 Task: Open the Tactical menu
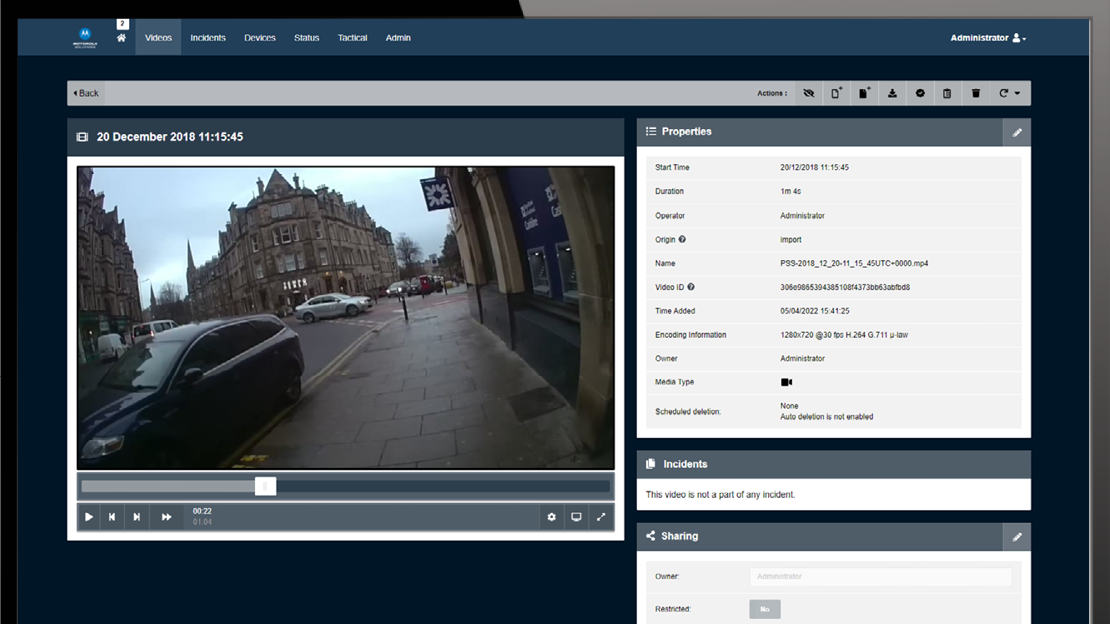[352, 38]
